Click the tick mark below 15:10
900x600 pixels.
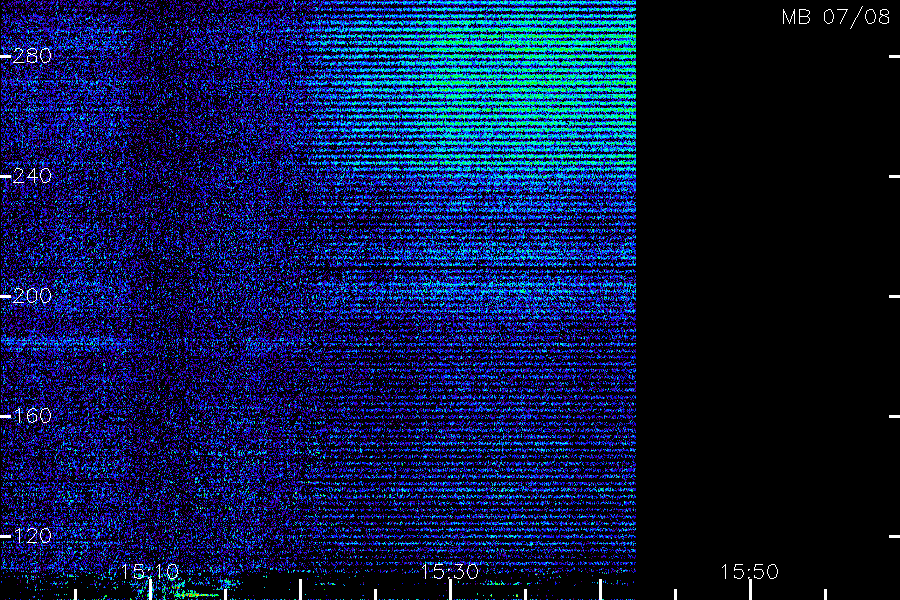150,590
